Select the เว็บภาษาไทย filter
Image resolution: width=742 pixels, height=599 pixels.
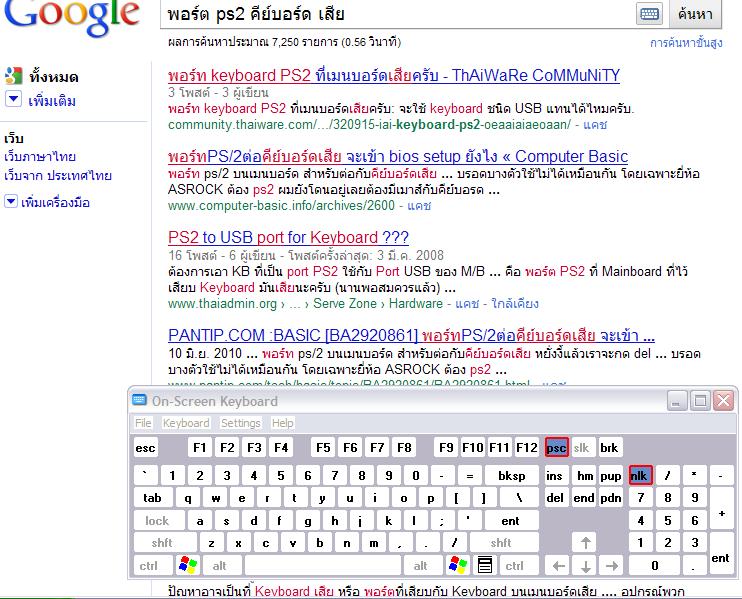pyautogui.click(x=40, y=157)
